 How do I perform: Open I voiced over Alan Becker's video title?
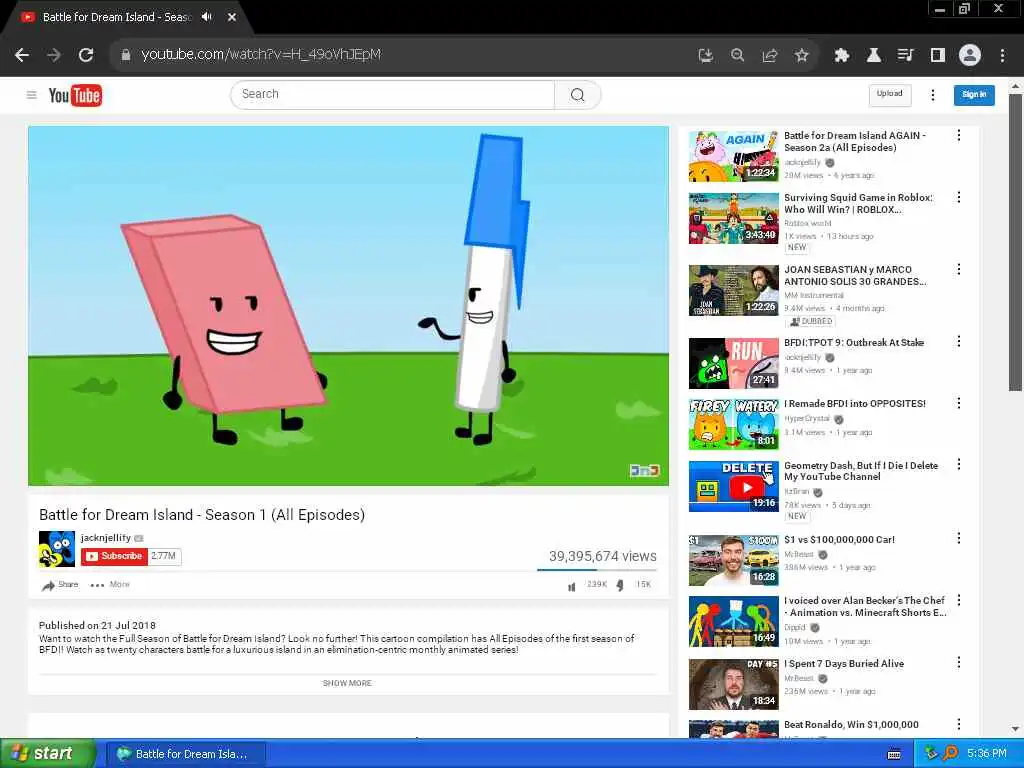tap(865, 607)
